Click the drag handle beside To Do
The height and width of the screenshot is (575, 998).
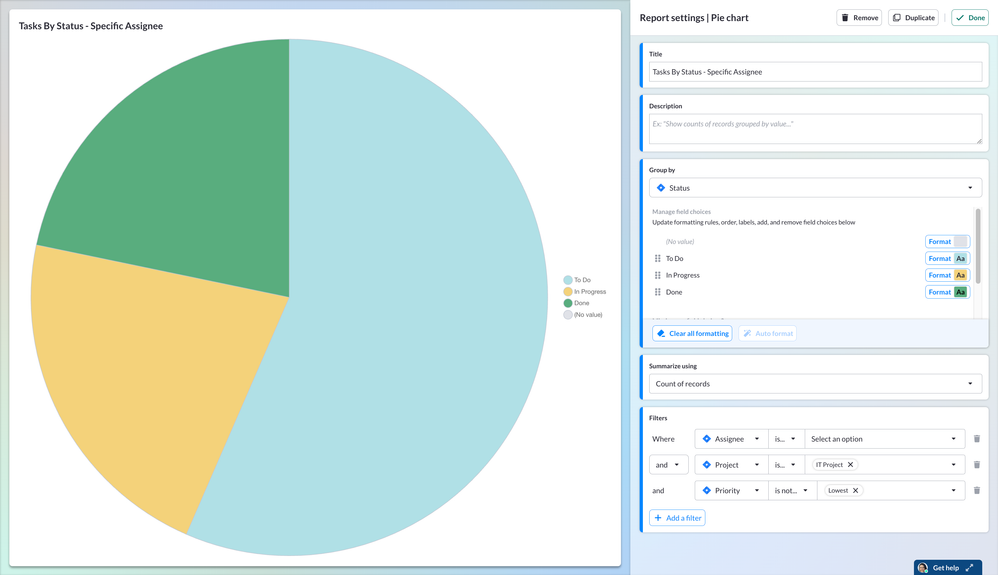tap(657, 259)
